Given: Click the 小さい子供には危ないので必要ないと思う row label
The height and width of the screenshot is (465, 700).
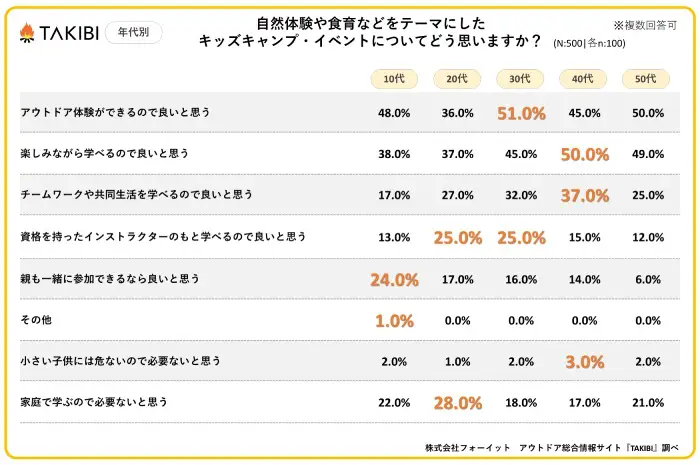Looking at the screenshot, I should click(x=121, y=361).
